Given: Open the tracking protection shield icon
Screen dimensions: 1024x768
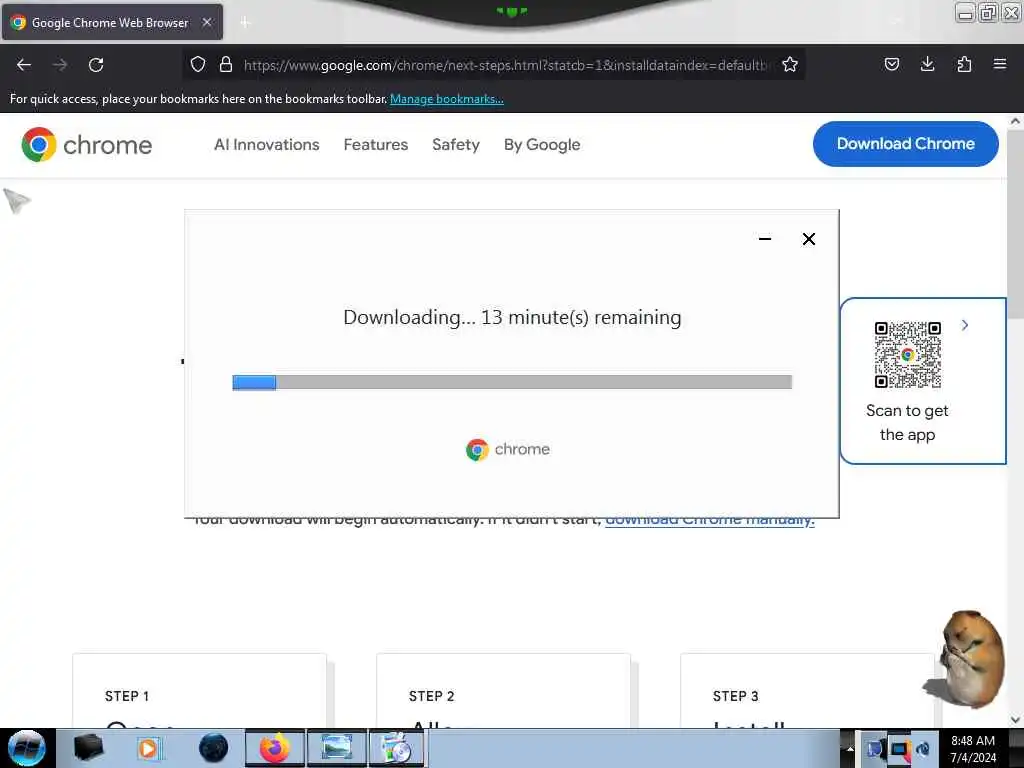Looking at the screenshot, I should pyautogui.click(x=198, y=64).
